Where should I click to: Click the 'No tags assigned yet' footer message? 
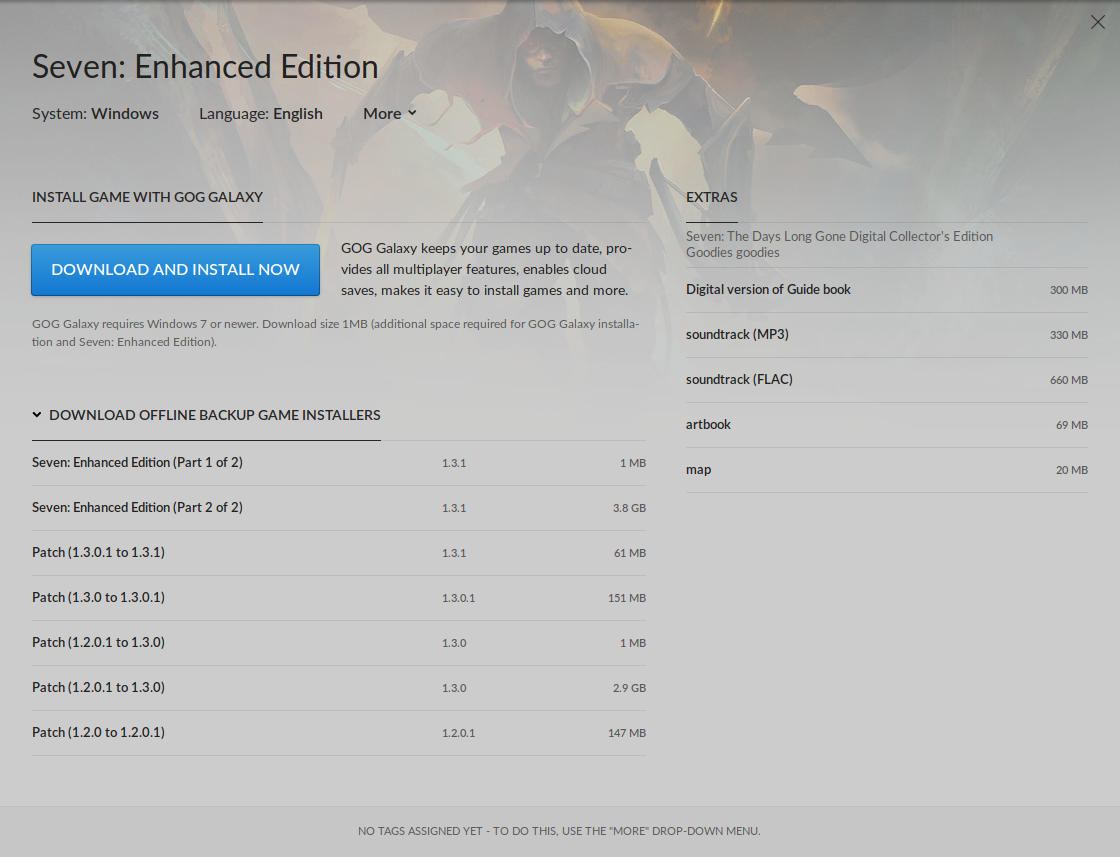[559, 831]
